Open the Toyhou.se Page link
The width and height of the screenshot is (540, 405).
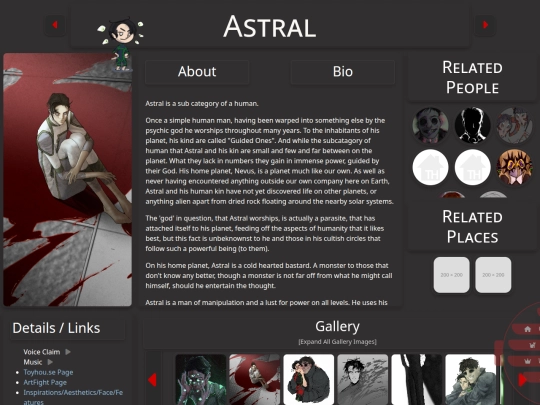click(48, 372)
